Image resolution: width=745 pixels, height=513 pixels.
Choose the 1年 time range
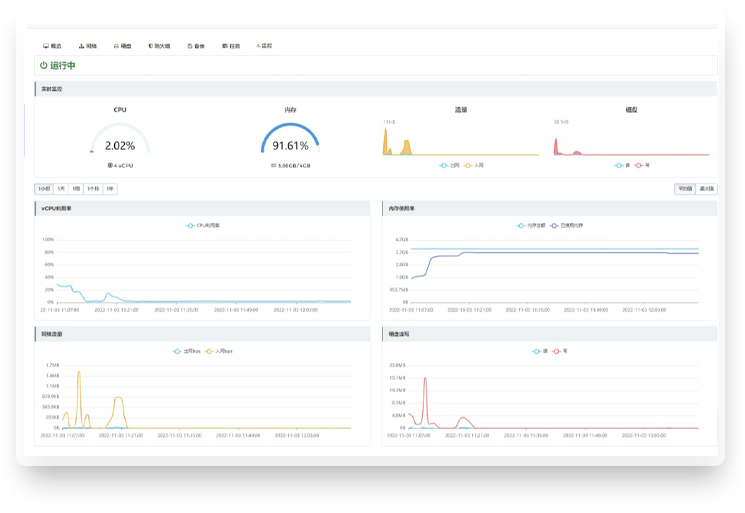[110, 188]
